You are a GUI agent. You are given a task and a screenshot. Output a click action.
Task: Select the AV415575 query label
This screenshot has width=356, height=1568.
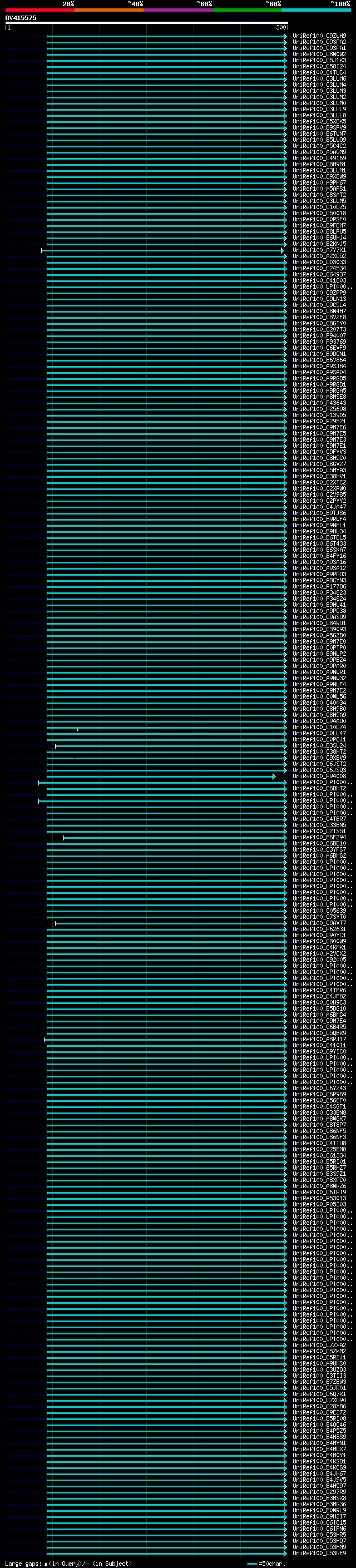21,18
